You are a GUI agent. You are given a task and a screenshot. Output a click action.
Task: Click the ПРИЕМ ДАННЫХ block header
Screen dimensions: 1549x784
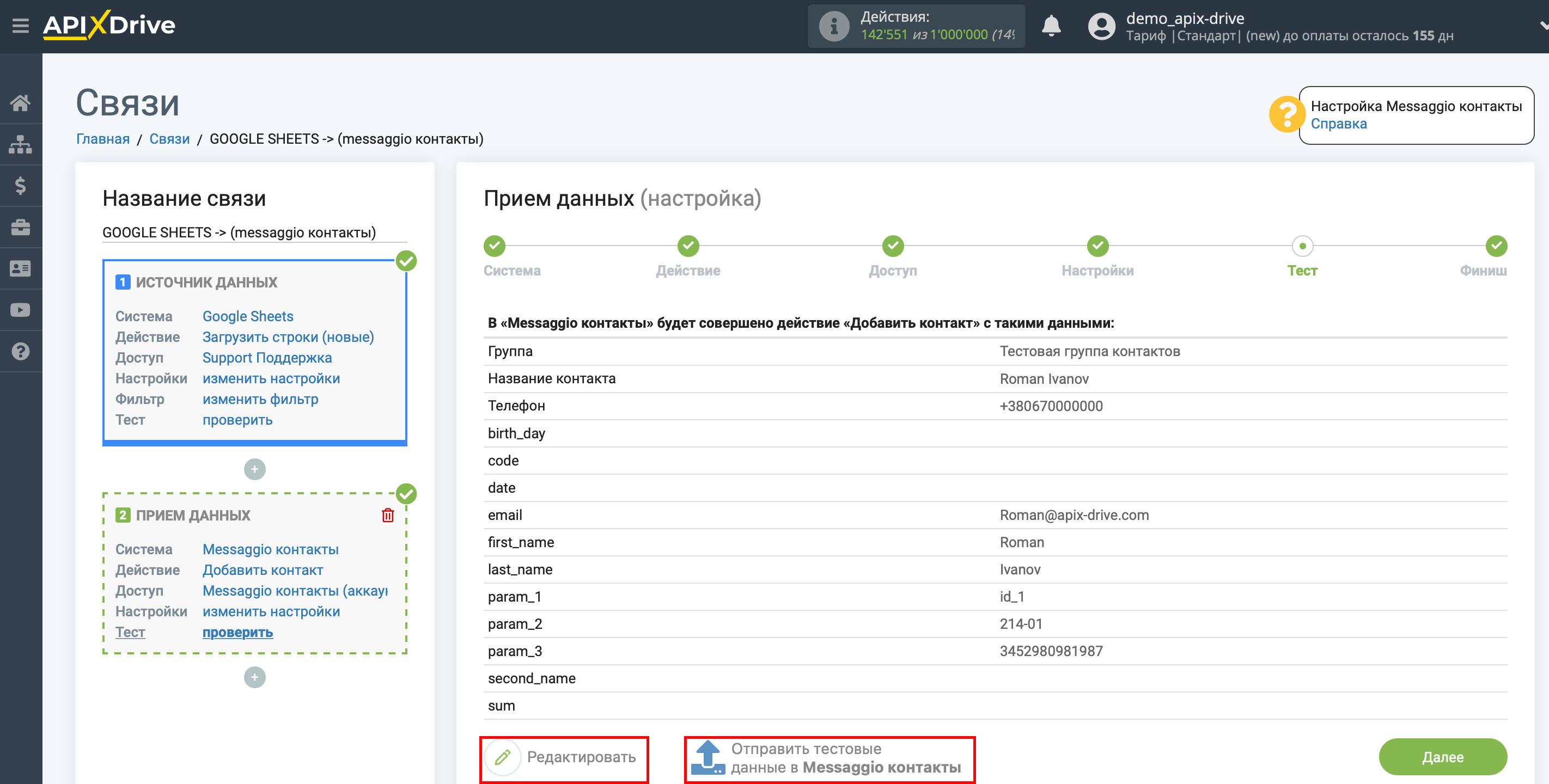click(x=193, y=515)
